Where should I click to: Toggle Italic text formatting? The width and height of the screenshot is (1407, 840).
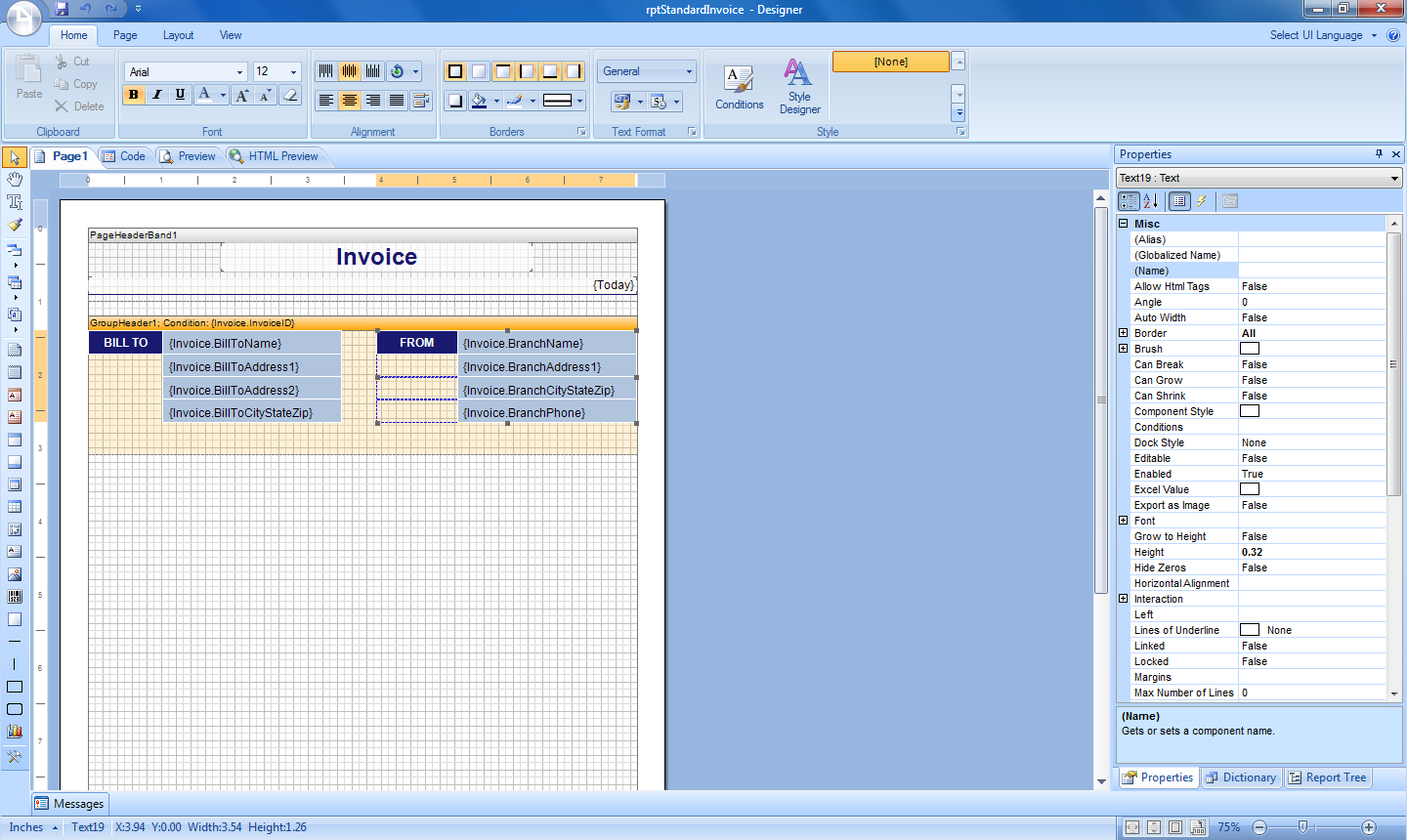156,95
